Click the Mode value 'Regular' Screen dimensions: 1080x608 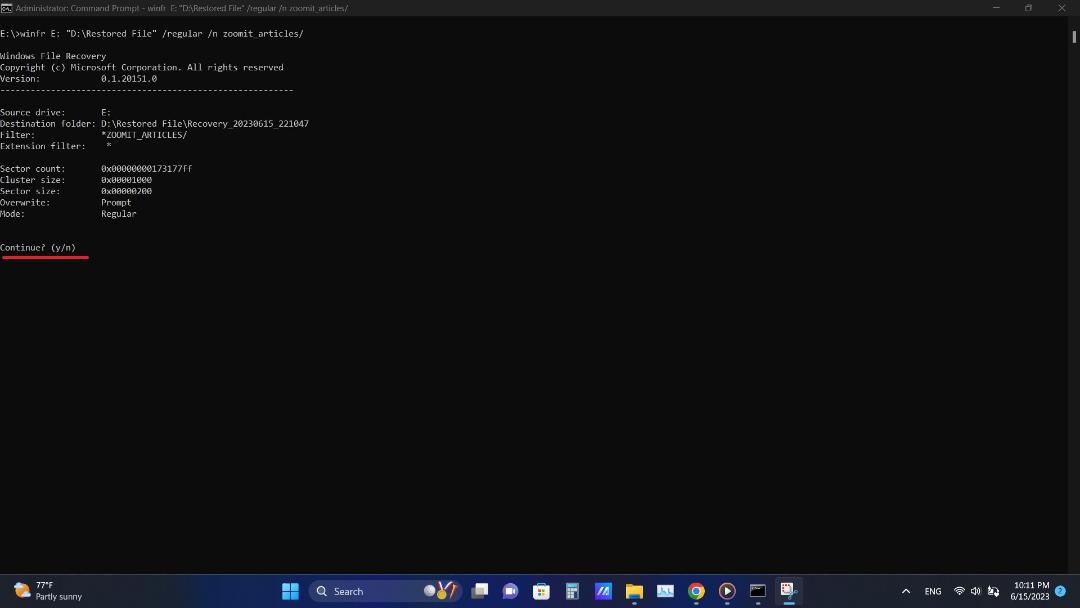[118, 213]
